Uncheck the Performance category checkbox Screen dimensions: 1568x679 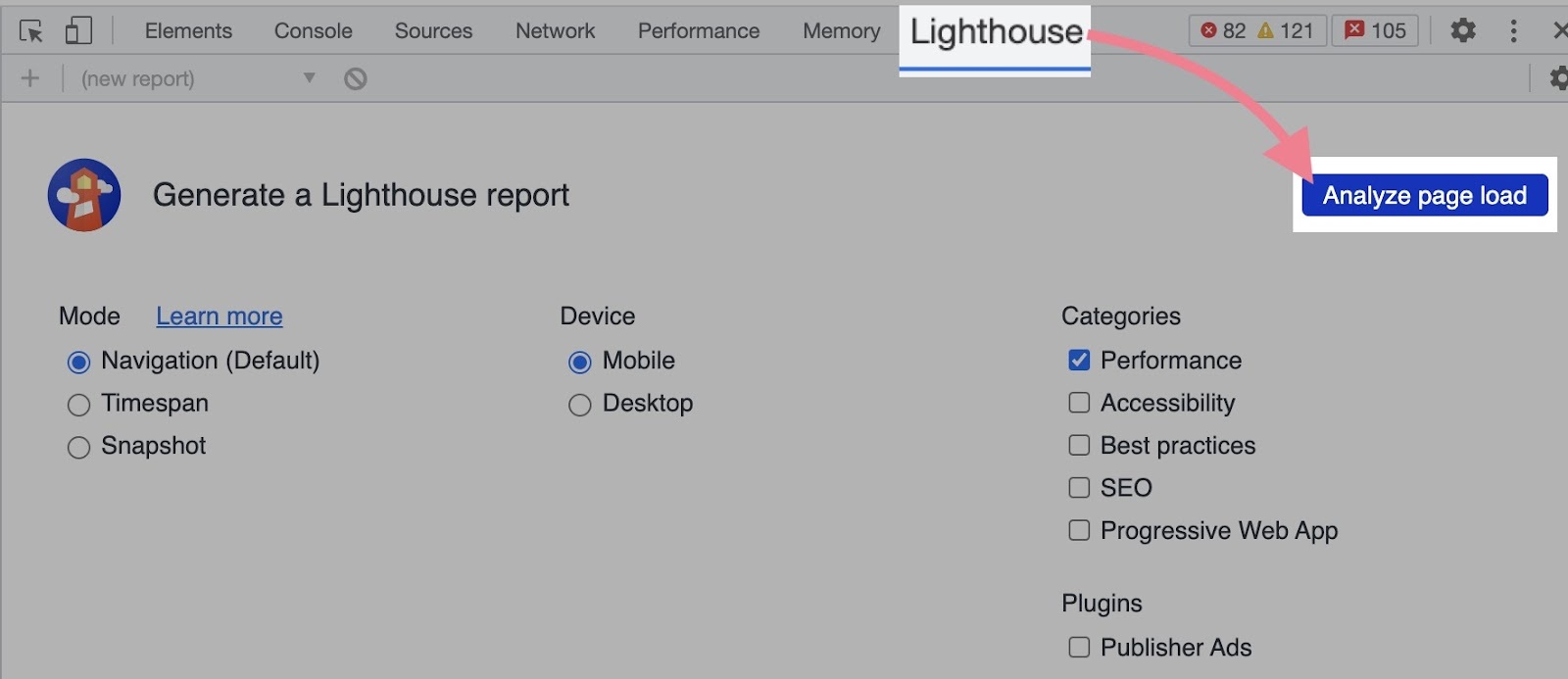tap(1079, 361)
